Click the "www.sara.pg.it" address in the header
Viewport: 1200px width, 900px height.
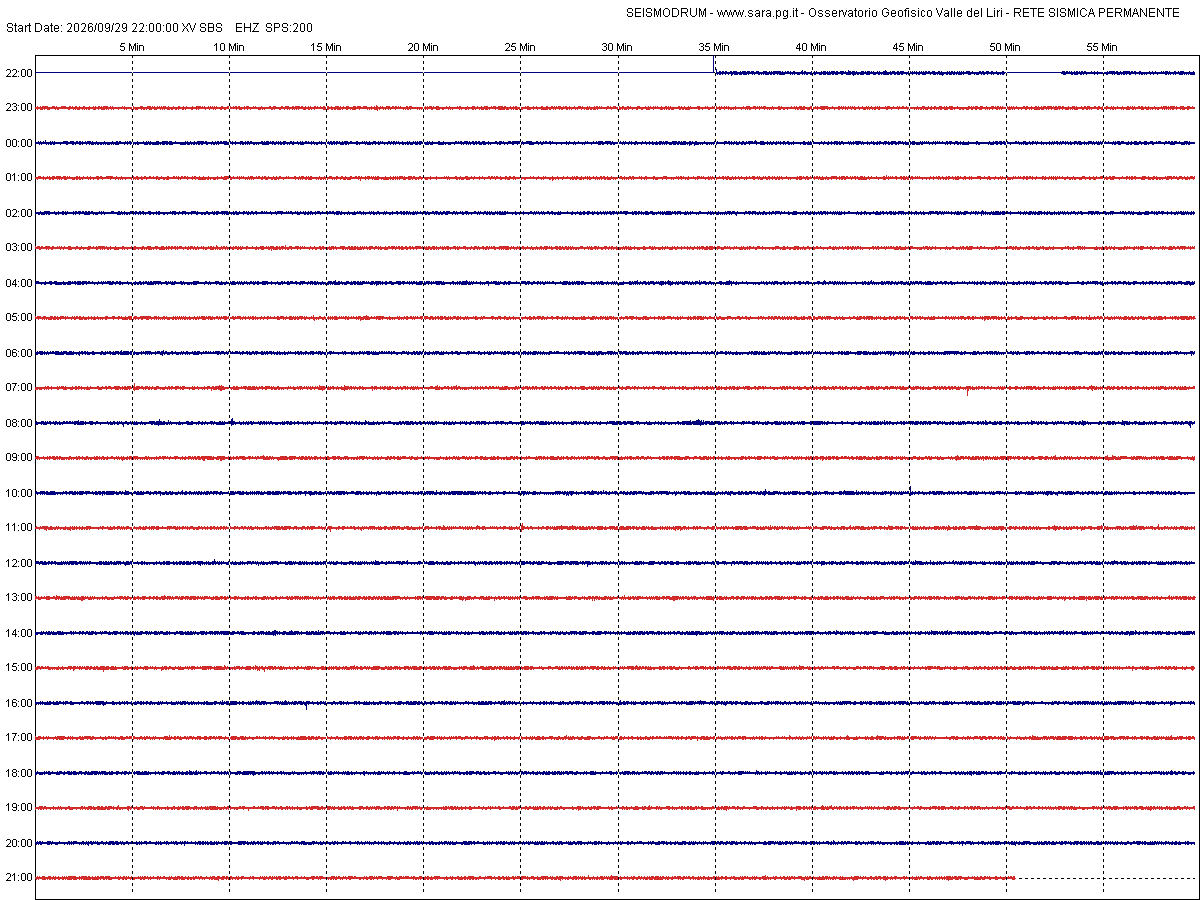coord(757,12)
